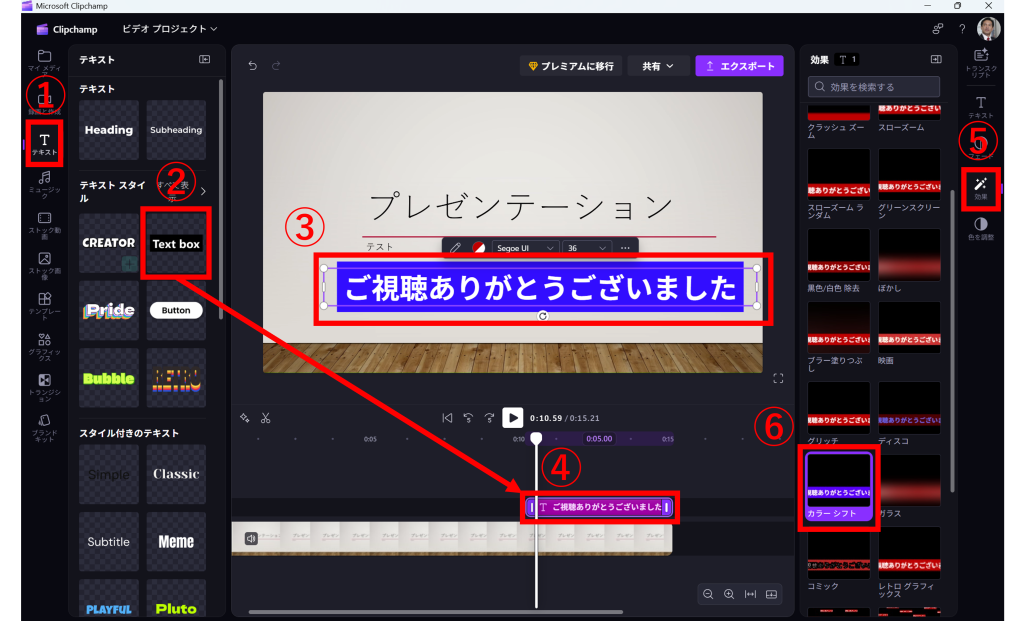
Task: Click the scissors split tool
Action: click(x=266, y=418)
